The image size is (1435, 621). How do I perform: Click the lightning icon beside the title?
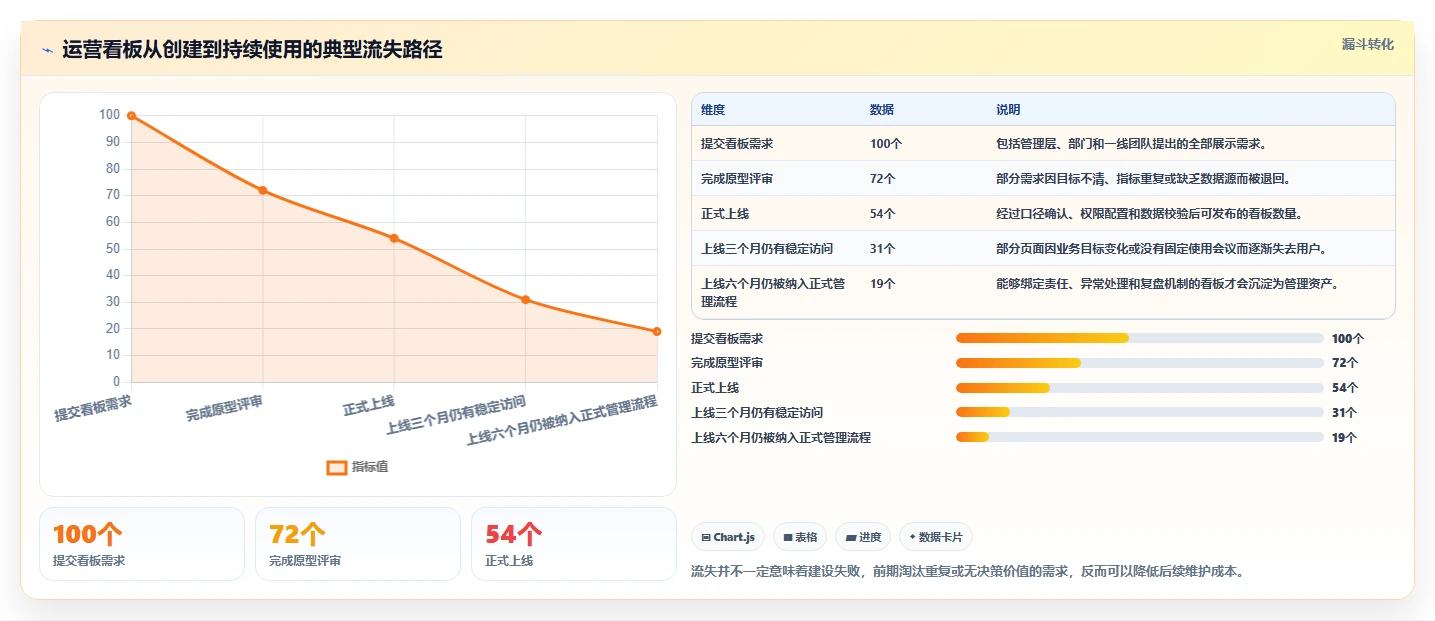point(48,50)
